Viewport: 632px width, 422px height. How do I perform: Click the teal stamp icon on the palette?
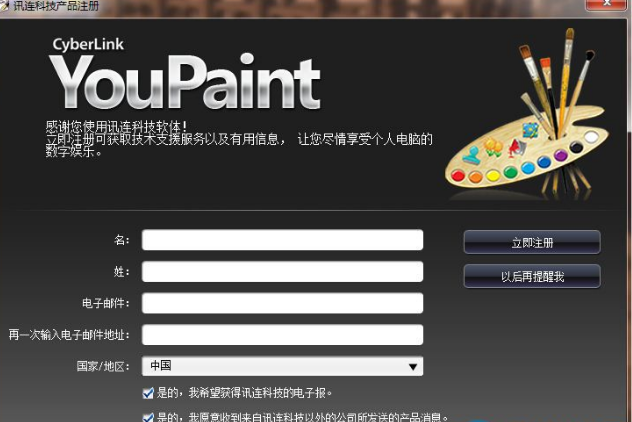(472, 155)
